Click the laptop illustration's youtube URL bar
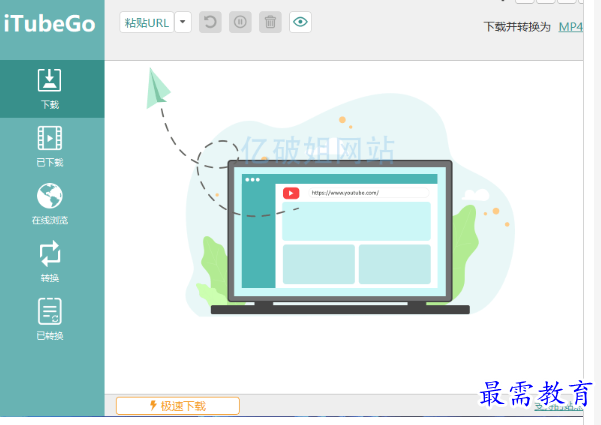The image size is (601, 425). click(x=368, y=193)
